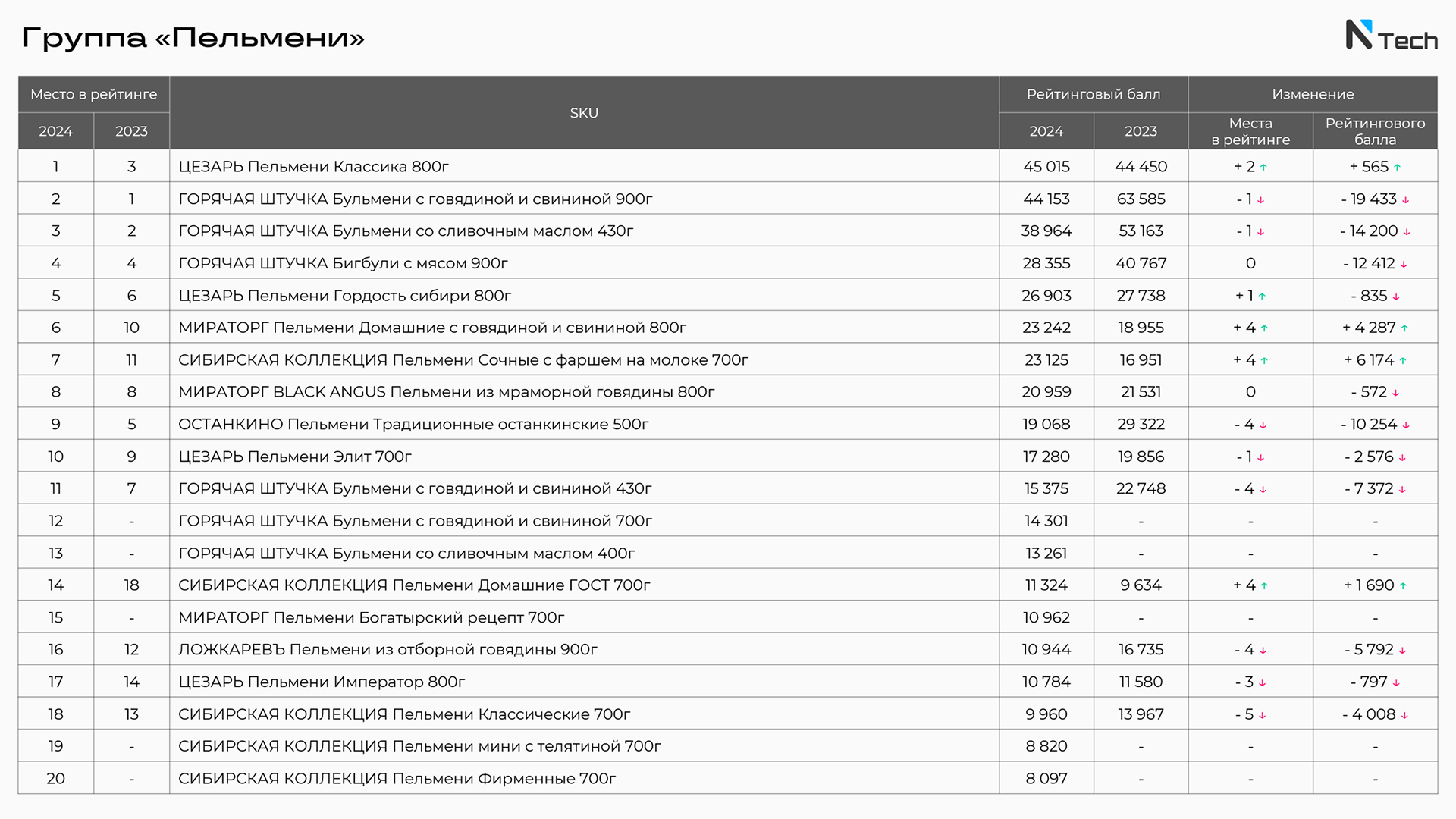Image resolution: width=1456 pixels, height=819 pixels.
Task: Click the score change «+ 565»
Action: pyautogui.click(x=1375, y=166)
